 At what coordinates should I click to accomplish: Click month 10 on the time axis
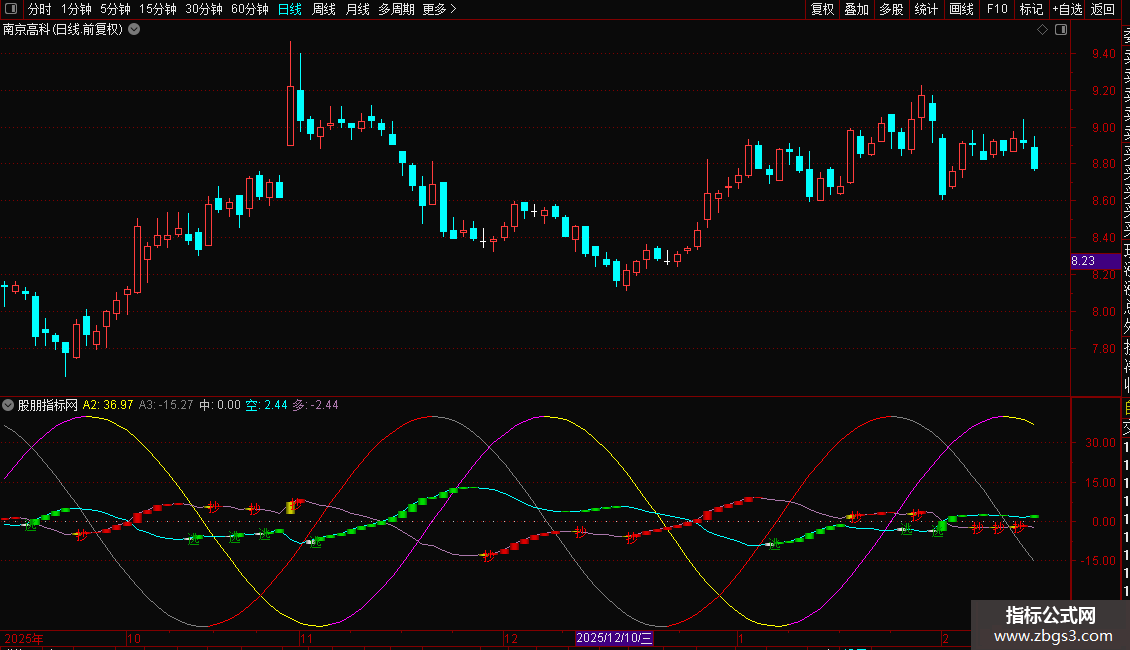tap(133, 638)
